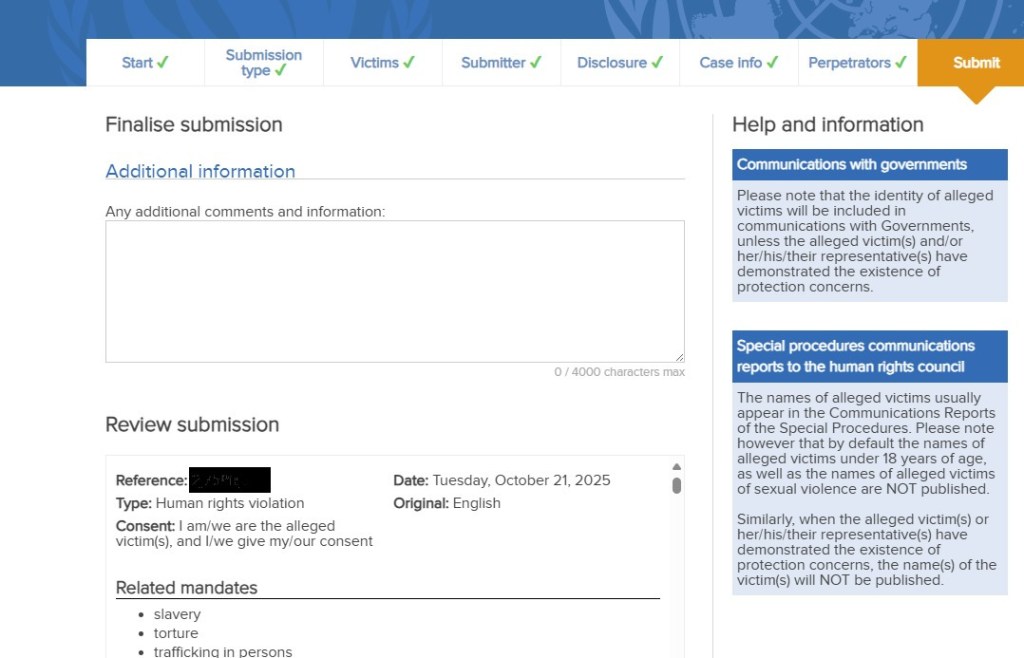The width and height of the screenshot is (1024, 658).
Task: Grab the comments box resize handle
Action: (679, 357)
